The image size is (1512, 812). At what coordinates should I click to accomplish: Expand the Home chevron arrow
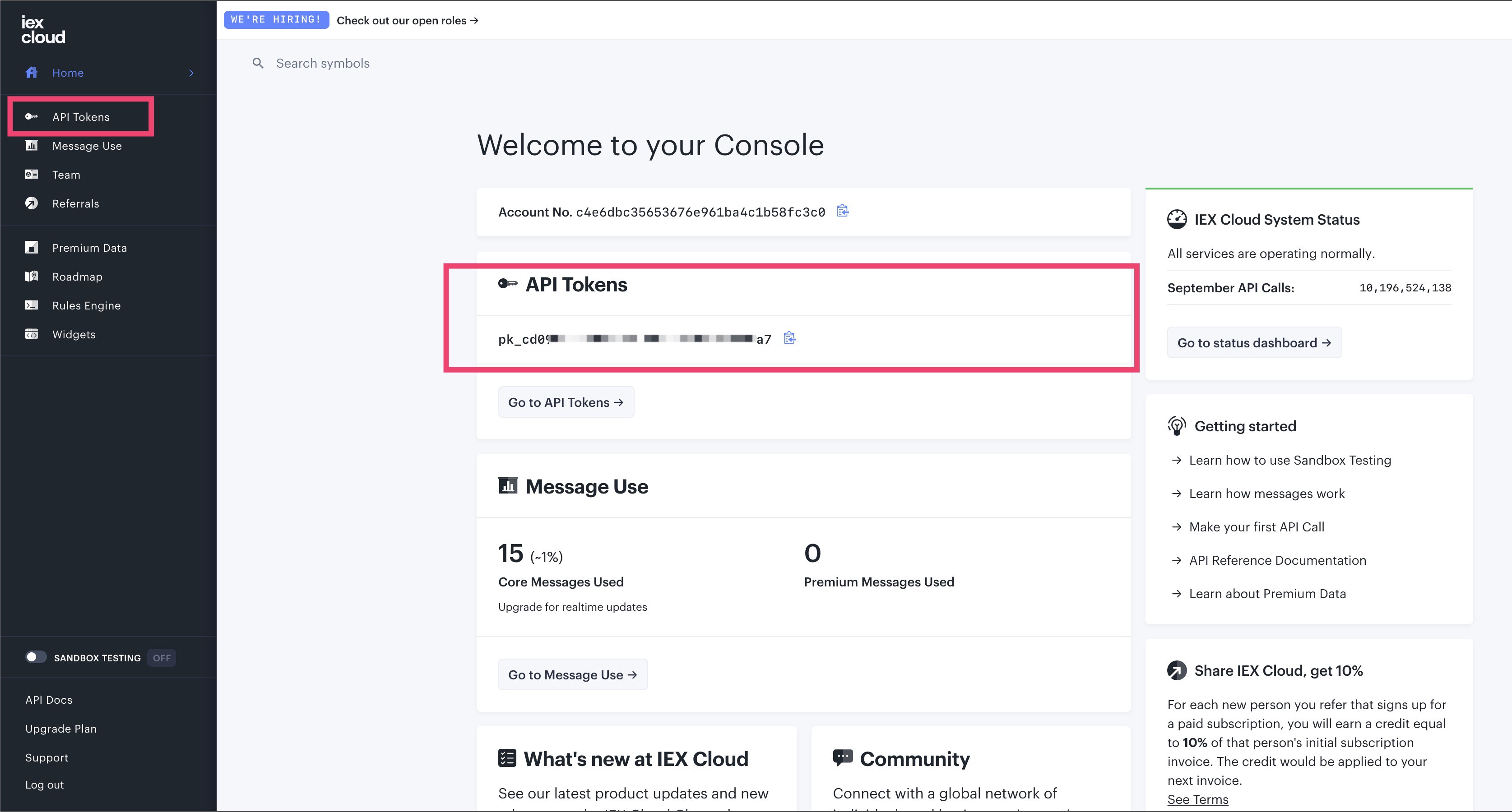point(191,73)
